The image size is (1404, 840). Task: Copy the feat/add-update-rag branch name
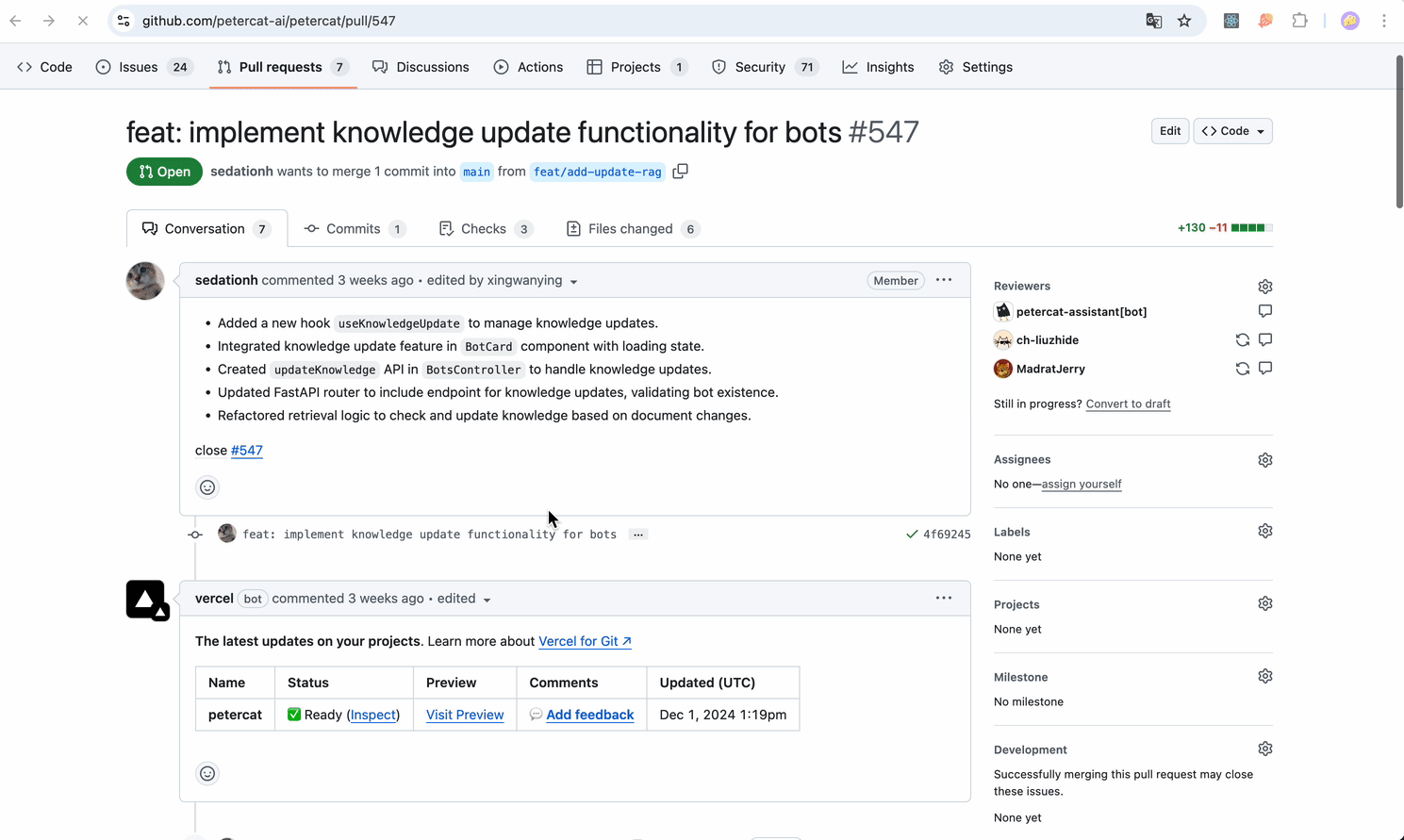point(680,172)
